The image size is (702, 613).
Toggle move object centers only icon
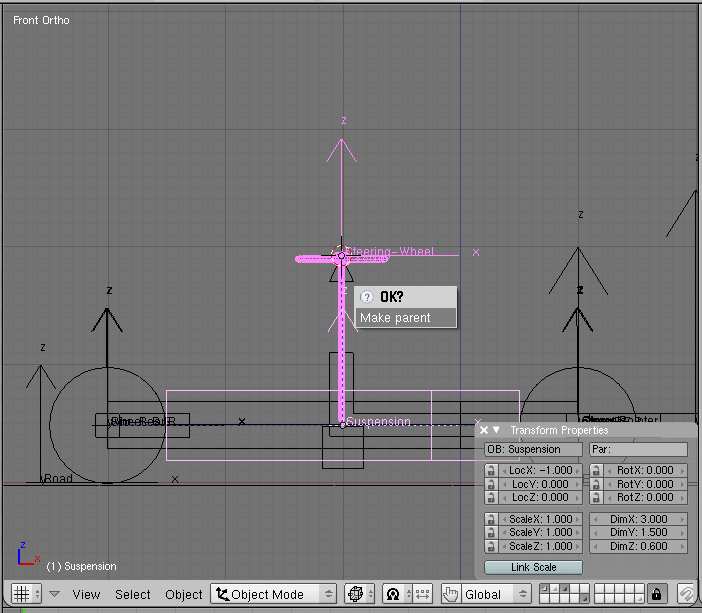click(x=422, y=594)
